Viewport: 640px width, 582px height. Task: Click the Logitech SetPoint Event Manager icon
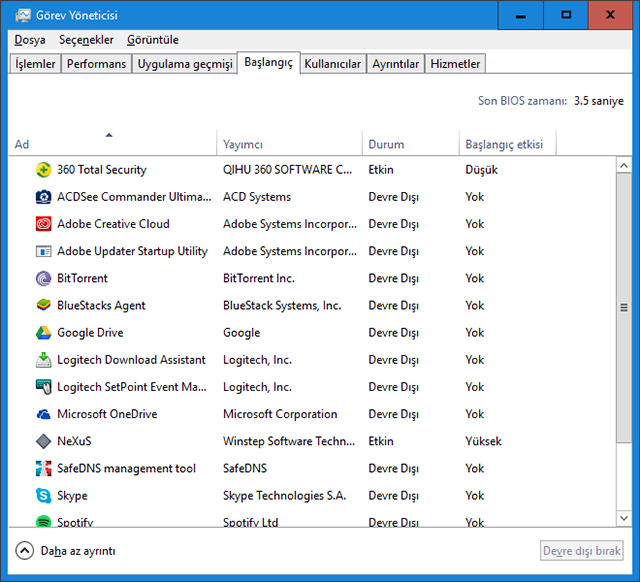pyautogui.click(x=43, y=387)
